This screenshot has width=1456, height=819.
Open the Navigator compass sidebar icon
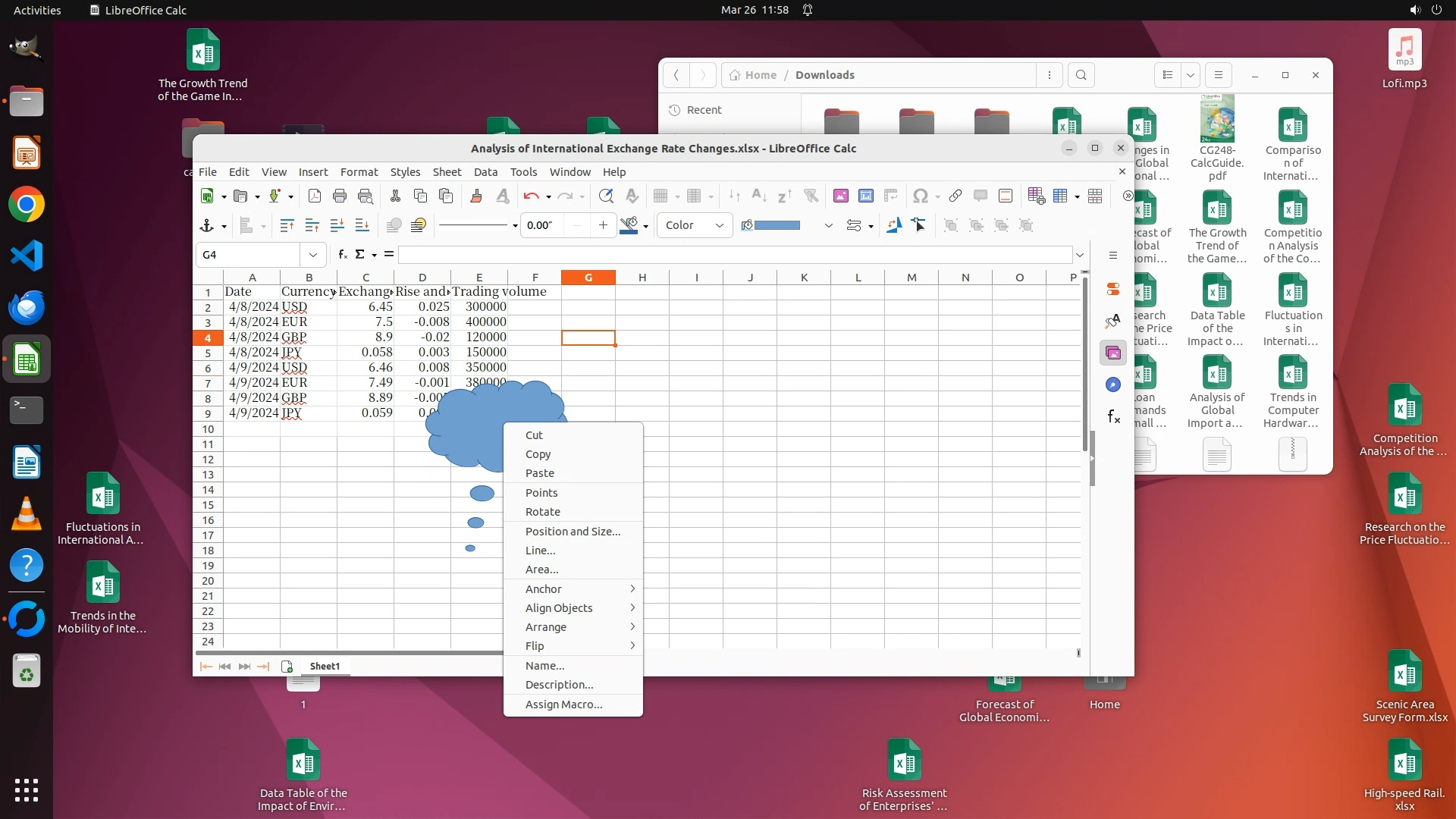coord(1112,384)
